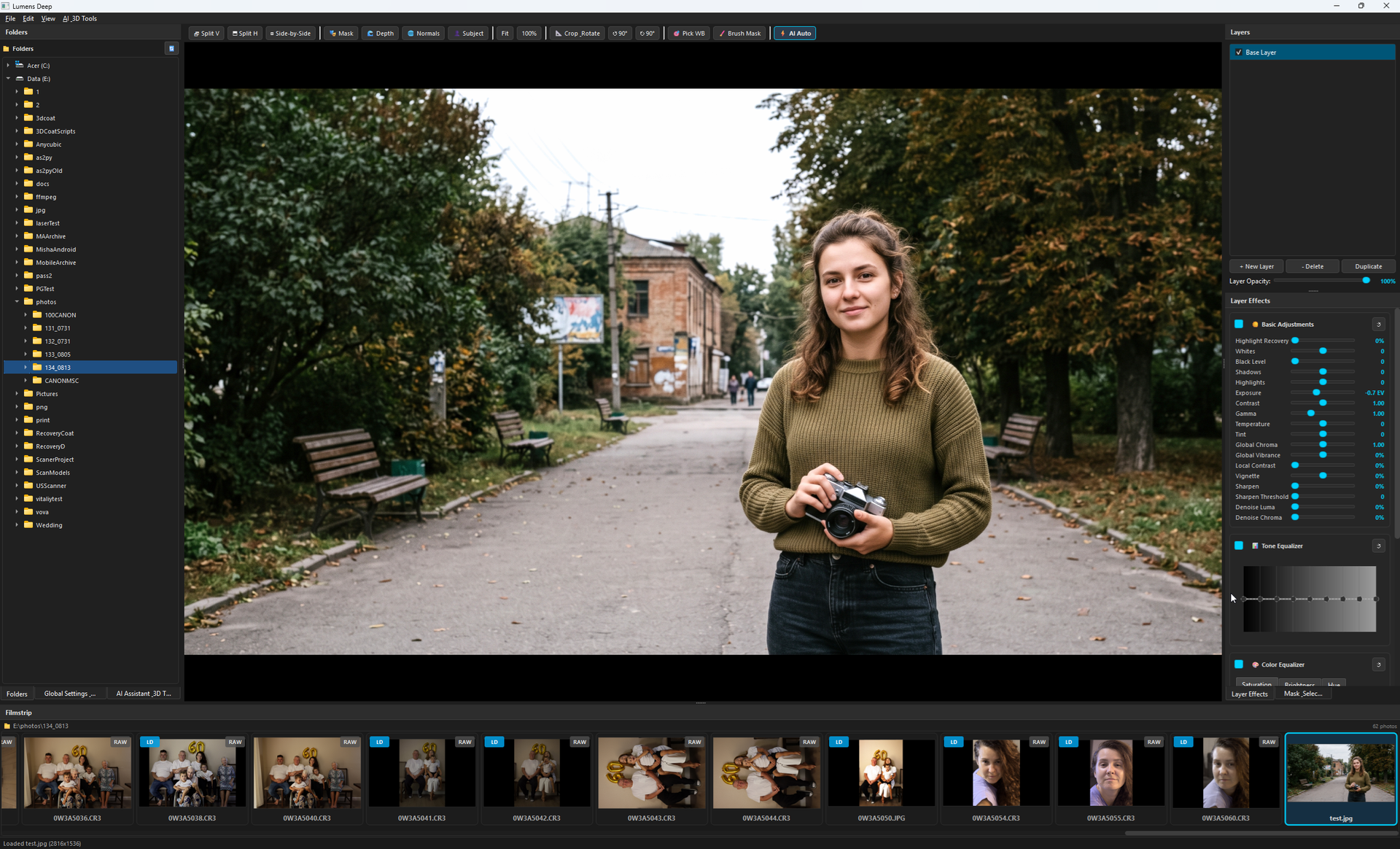This screenshot has height=849, width=1400.
Task: Switch to the Global Settings tab
Action: (70, 694)
